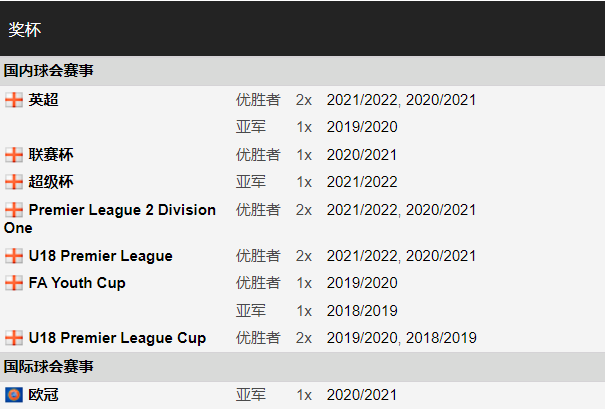
Task: Click the England flag next to 英超
Action: (14, 100)
